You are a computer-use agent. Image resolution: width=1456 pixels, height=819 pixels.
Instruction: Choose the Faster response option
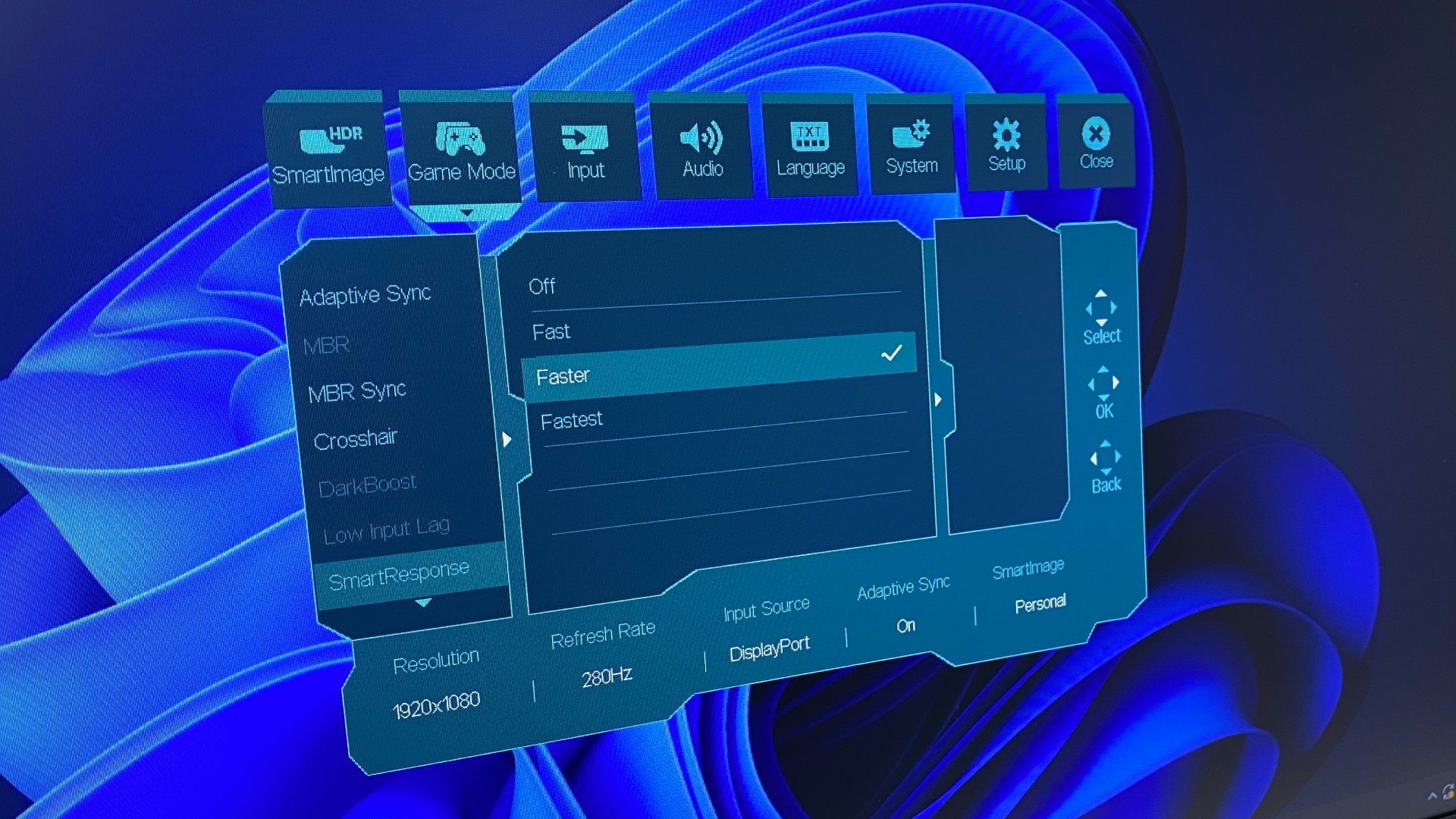pyautogui.click(x=719, y=368)
